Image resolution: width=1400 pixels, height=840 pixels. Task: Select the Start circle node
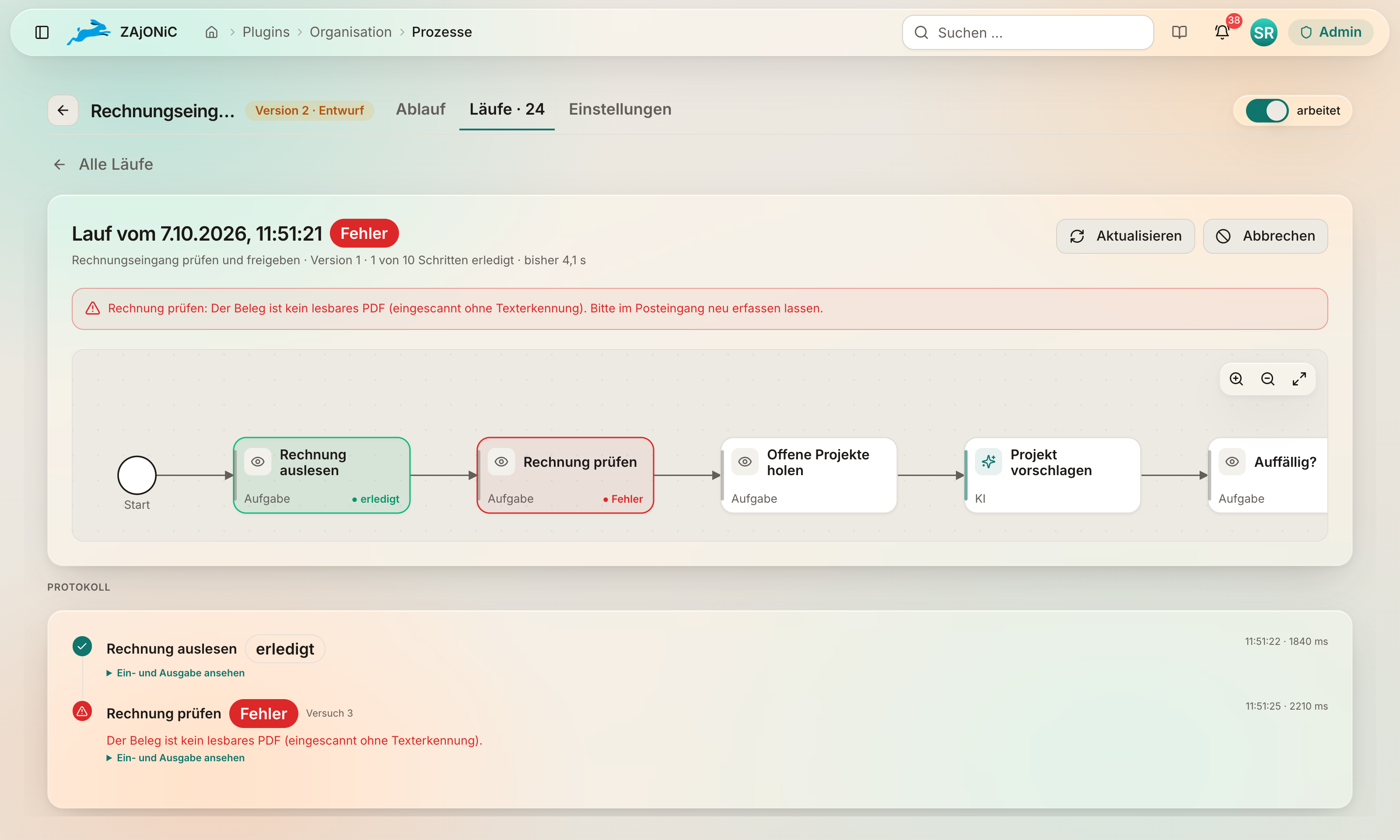point(137,476)
